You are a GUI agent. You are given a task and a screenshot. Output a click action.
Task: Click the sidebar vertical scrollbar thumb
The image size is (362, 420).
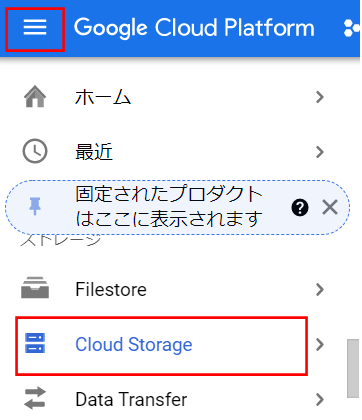(x=353, y=368)
